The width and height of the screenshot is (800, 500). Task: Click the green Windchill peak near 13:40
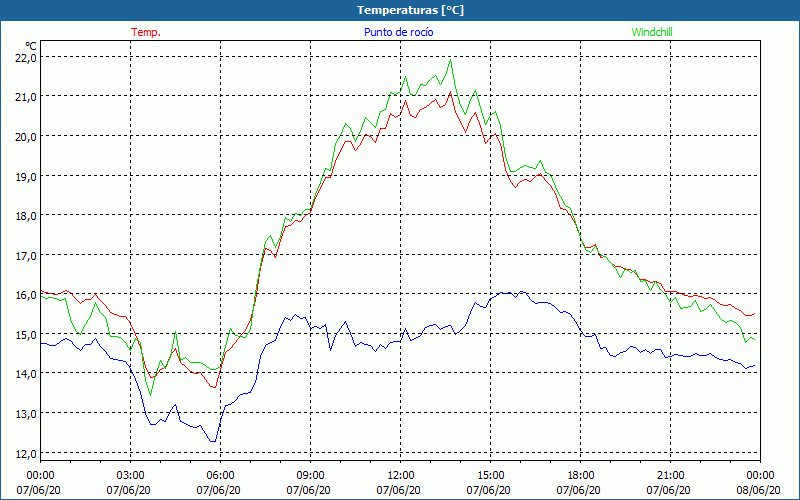(x=450, y=60)
